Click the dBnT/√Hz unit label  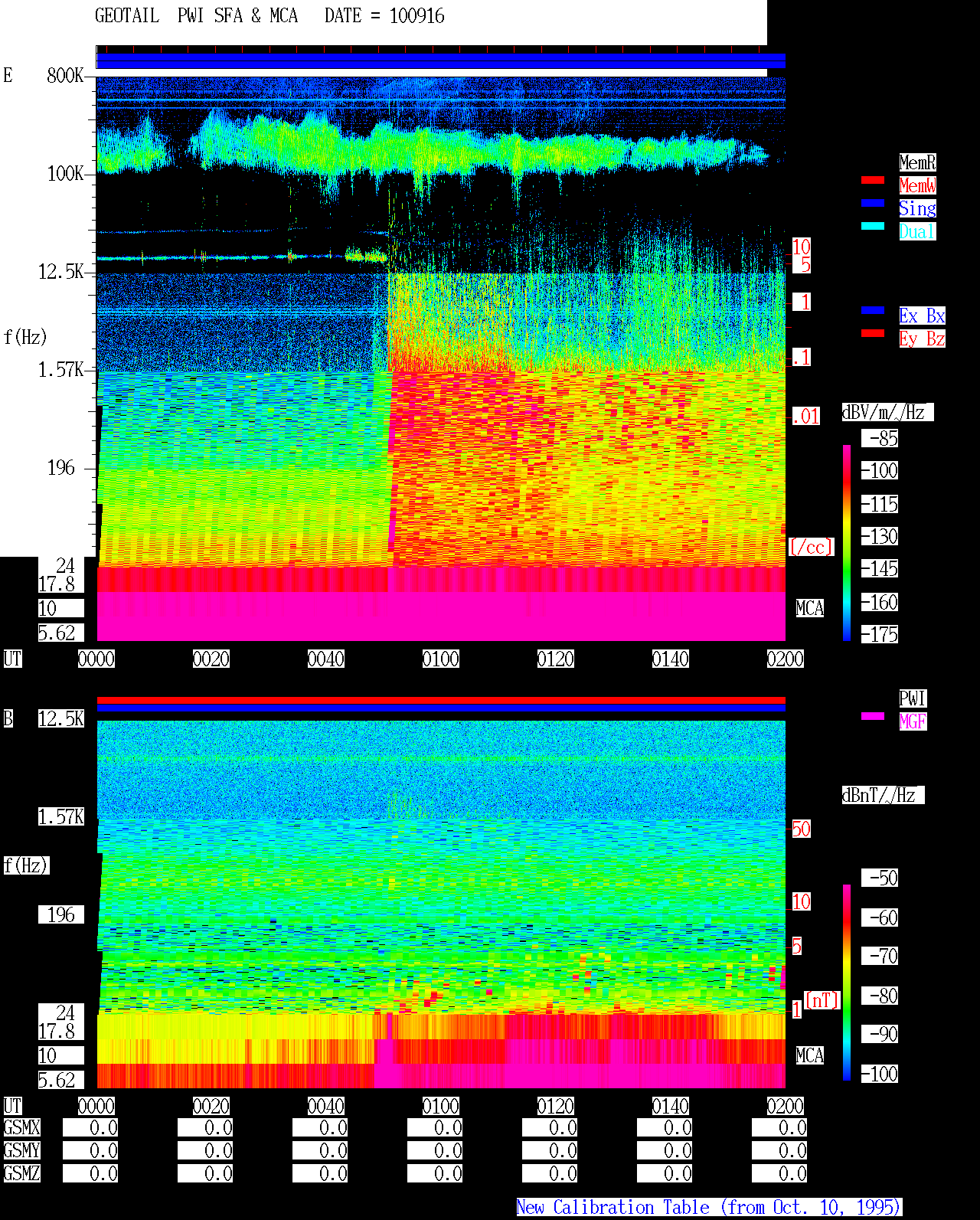coord(883,795)
